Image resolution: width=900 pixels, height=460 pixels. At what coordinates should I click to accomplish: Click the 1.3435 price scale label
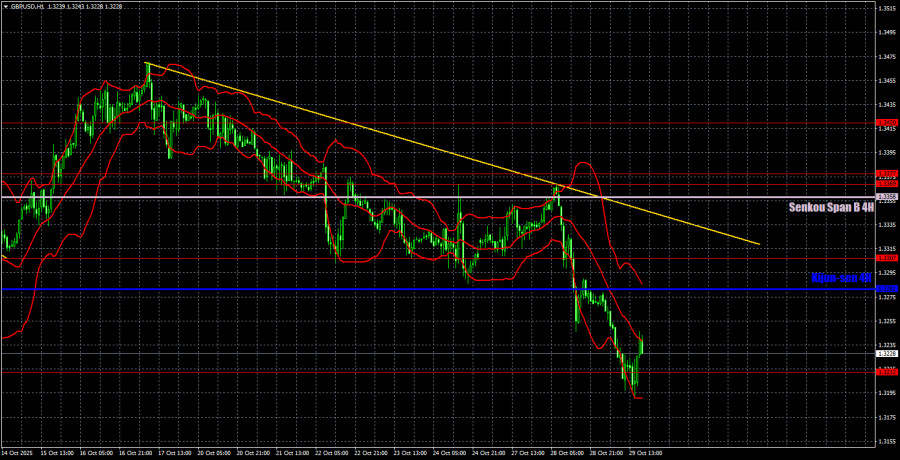click(x=886, y=105)
